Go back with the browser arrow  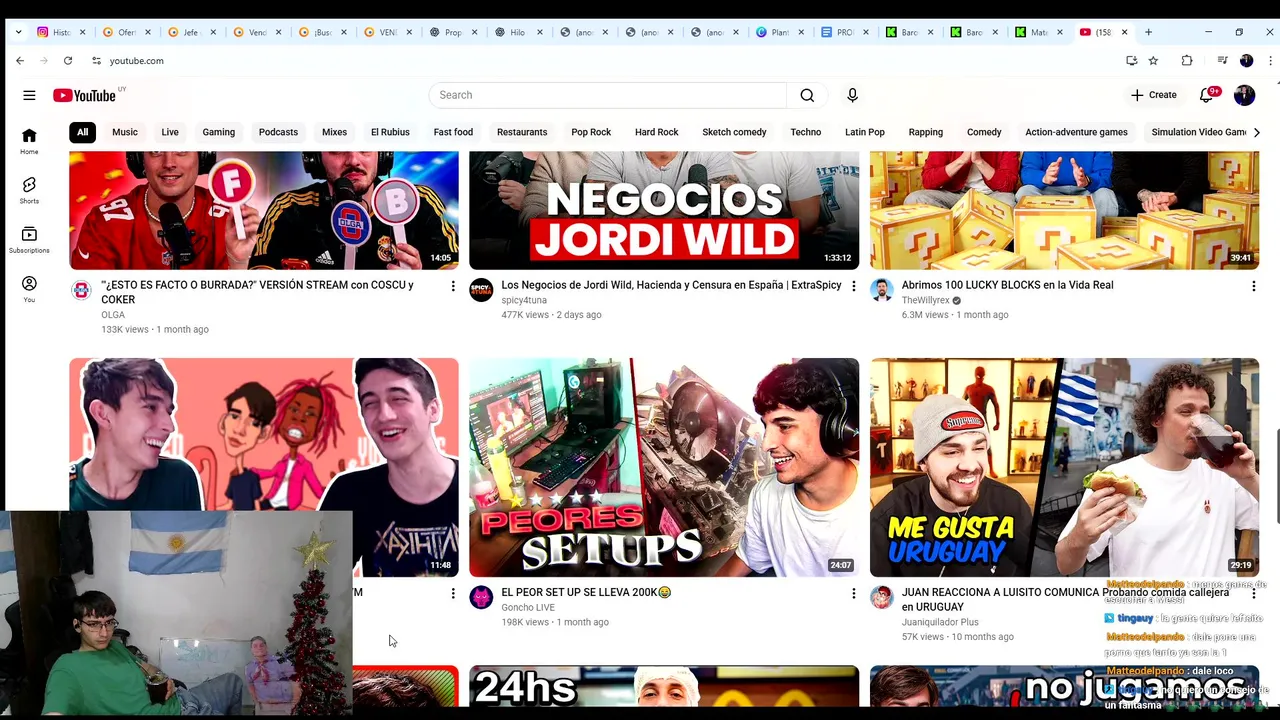[x=20, y=61]
